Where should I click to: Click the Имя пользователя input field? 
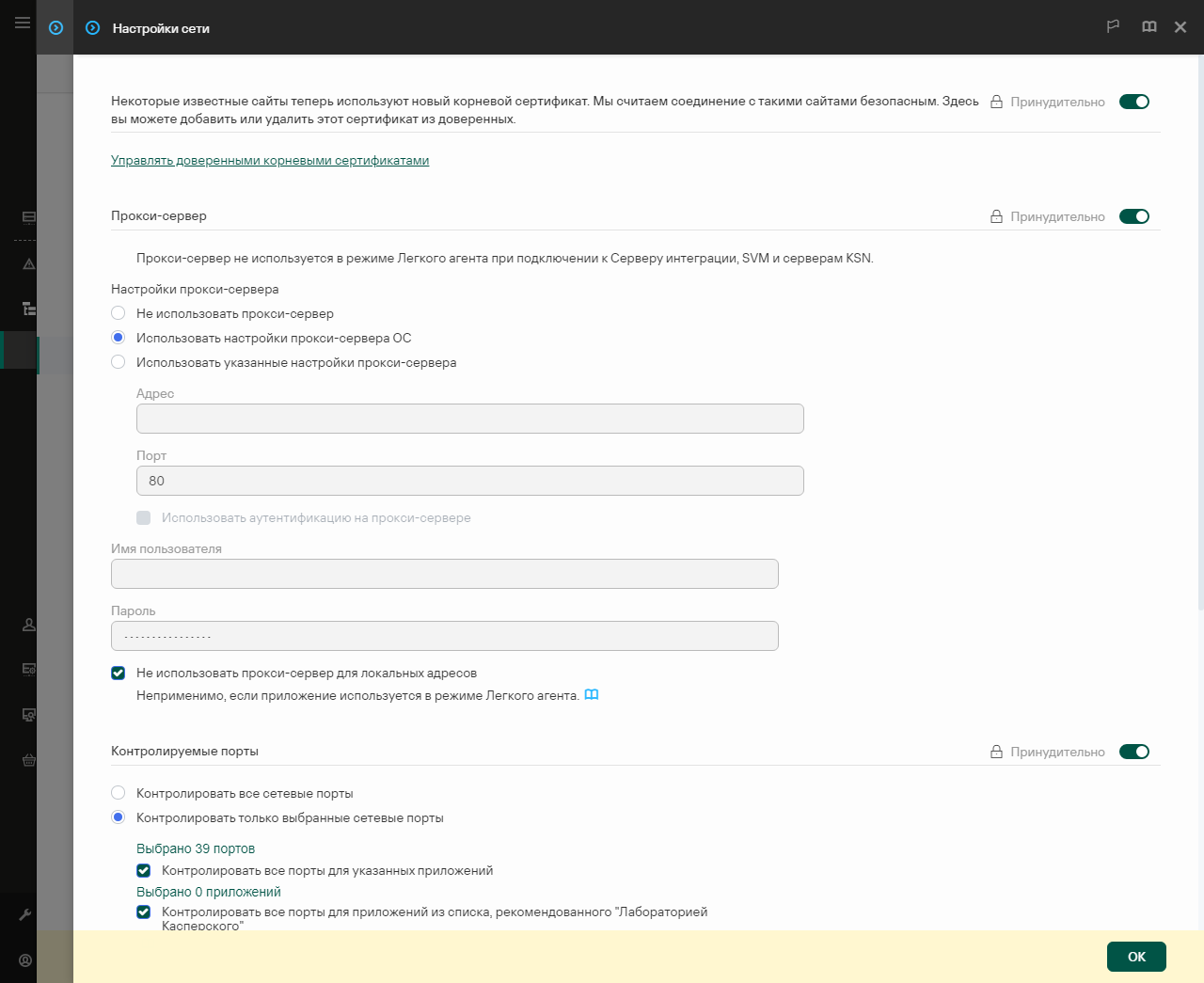(x=445, y=574)
